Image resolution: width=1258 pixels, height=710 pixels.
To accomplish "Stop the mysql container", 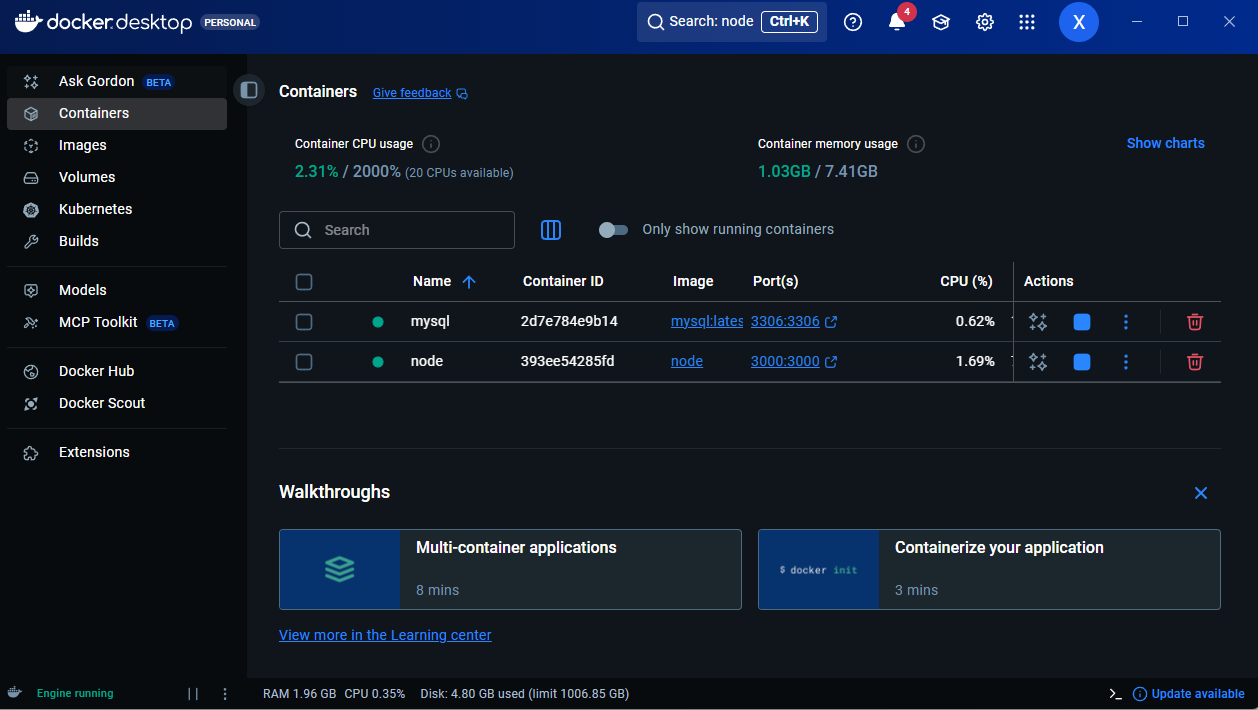I will tap(1082, 322).
